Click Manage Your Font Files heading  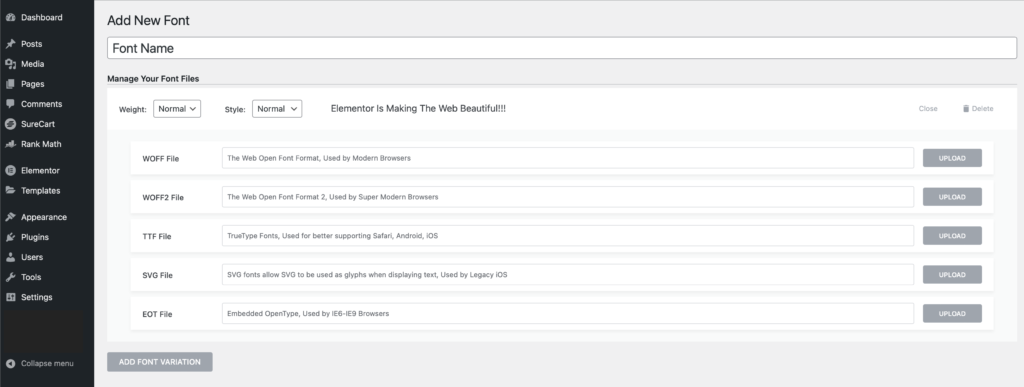(153, 79)
